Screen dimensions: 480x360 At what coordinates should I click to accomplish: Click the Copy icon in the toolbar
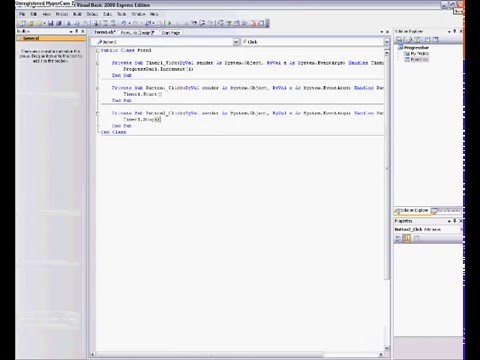click(x=77, y=23)
